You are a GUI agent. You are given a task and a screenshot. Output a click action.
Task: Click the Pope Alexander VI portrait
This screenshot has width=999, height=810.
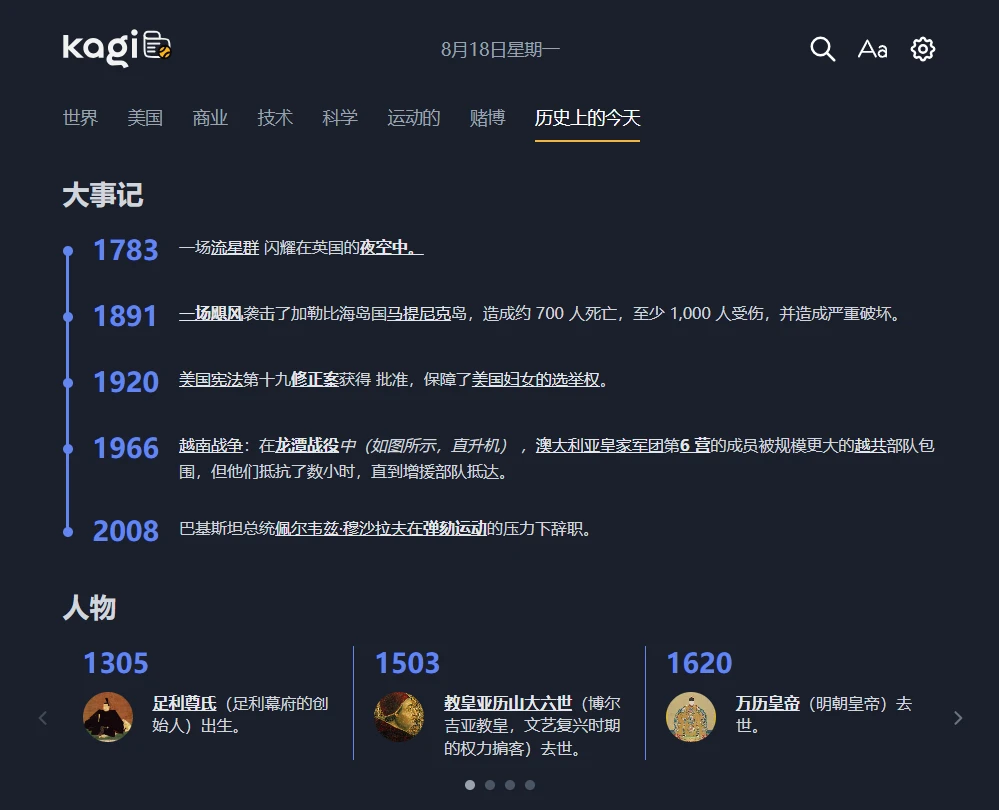pyautogui.click(x=399, y=717)
